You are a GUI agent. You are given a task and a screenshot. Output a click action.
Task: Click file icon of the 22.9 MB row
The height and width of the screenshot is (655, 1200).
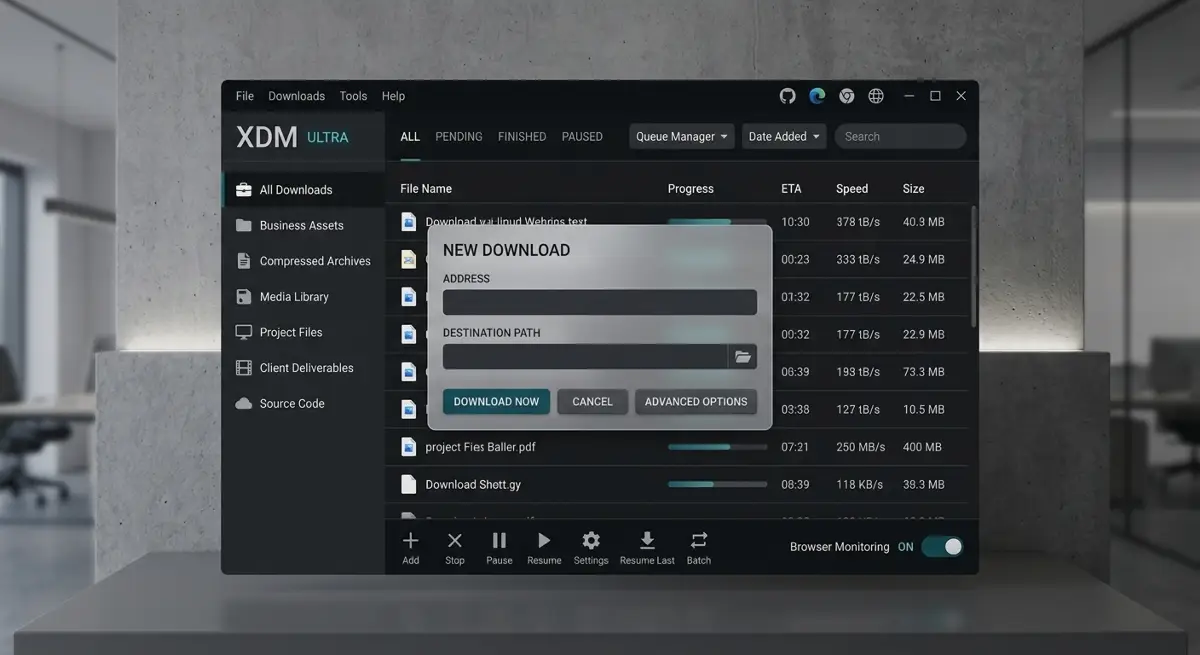coord(408,334)
